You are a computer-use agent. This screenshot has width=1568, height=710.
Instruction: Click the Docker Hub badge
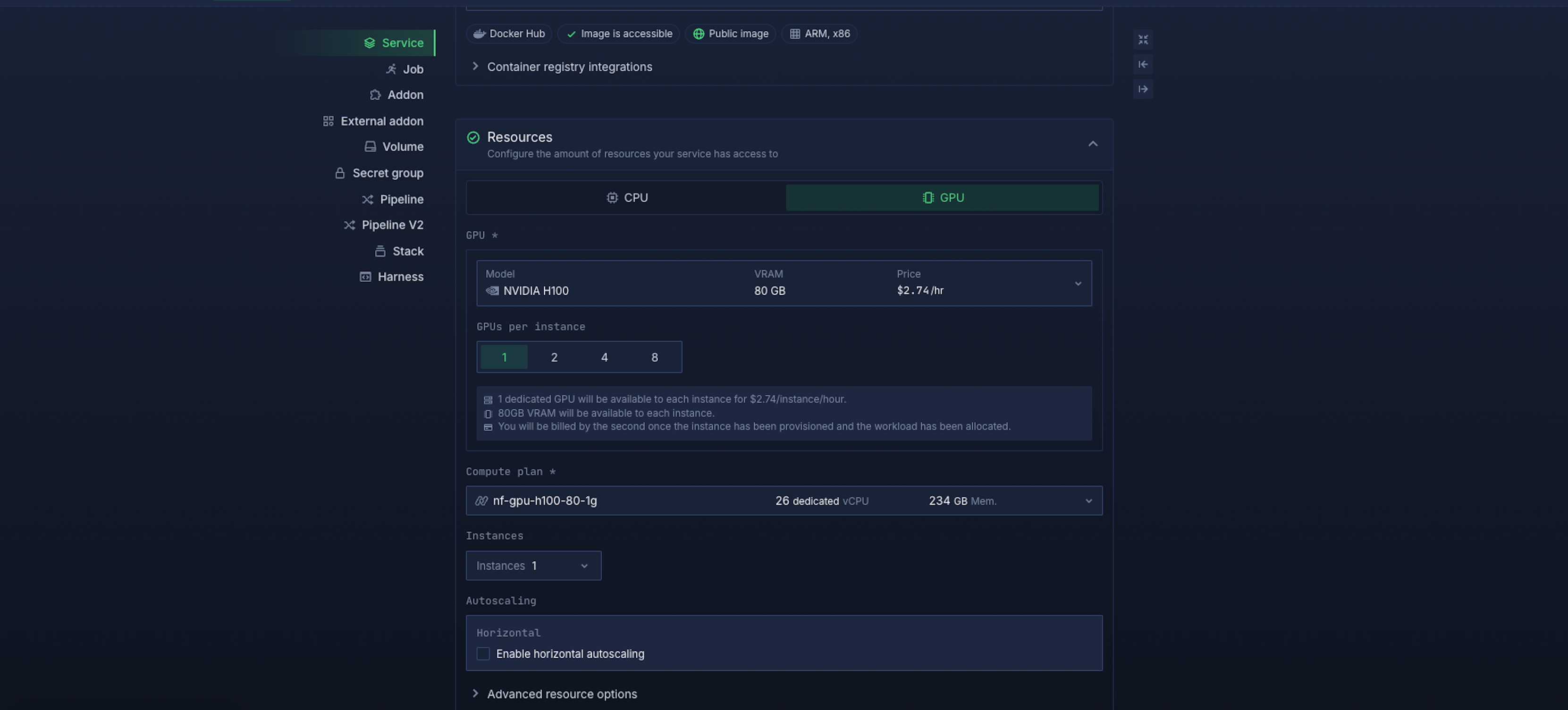[509, 34]
